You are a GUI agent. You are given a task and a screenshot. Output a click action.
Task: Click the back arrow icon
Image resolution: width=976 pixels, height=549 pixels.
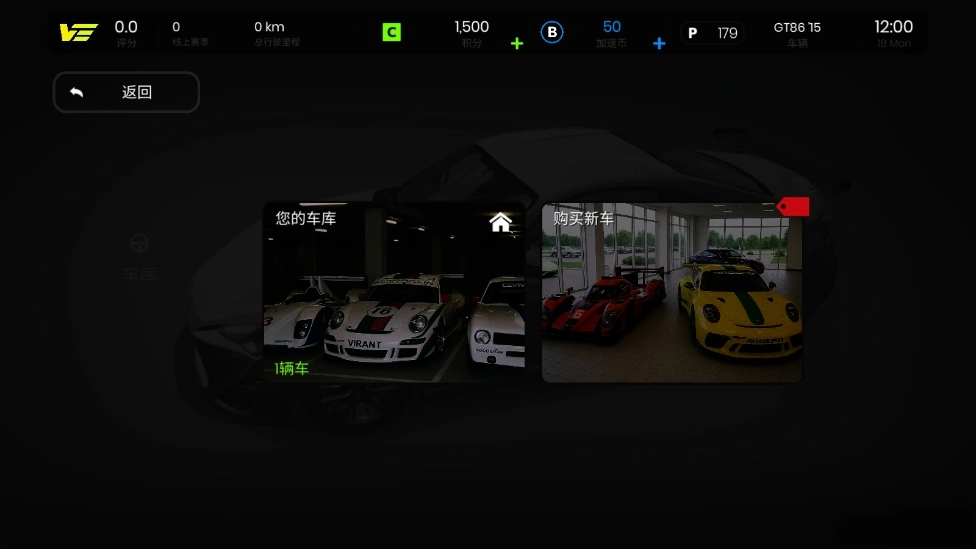coord(77,92)
